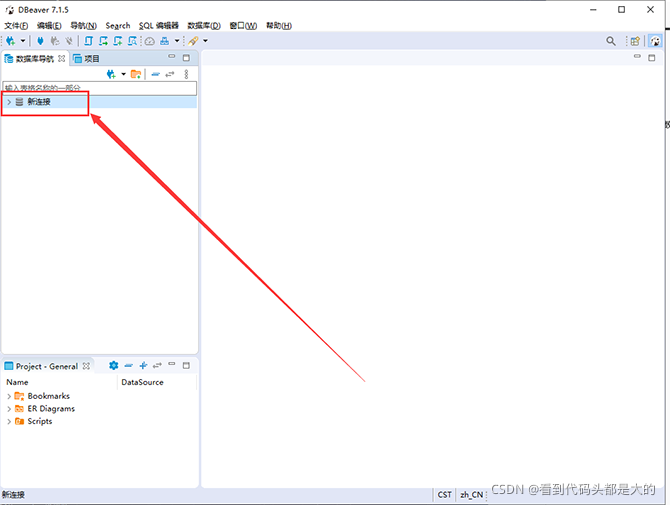Image resolution: width=670 pixels, height=505 pixels.
Task: Click the Name column header
Action: 18,382
